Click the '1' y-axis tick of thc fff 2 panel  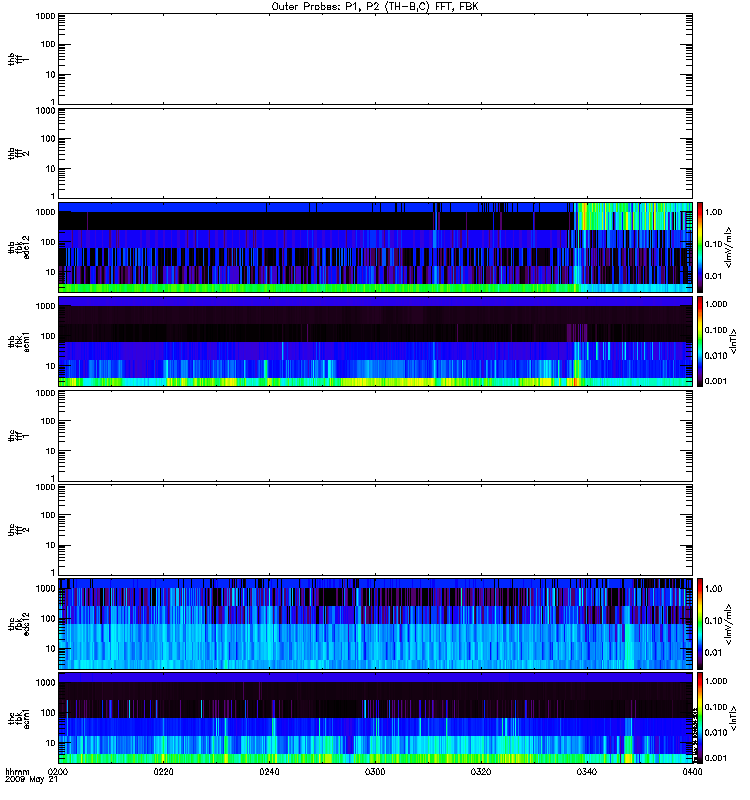53,573
